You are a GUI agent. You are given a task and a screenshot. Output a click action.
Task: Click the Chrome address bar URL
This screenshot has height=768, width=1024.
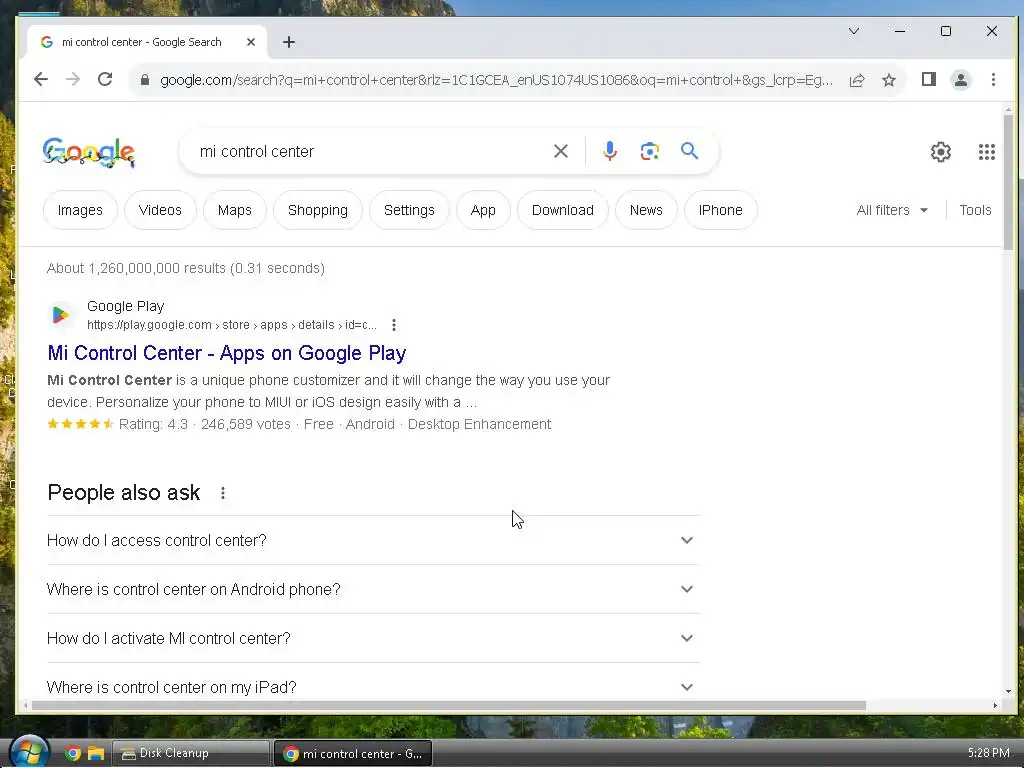coord(496,80)
